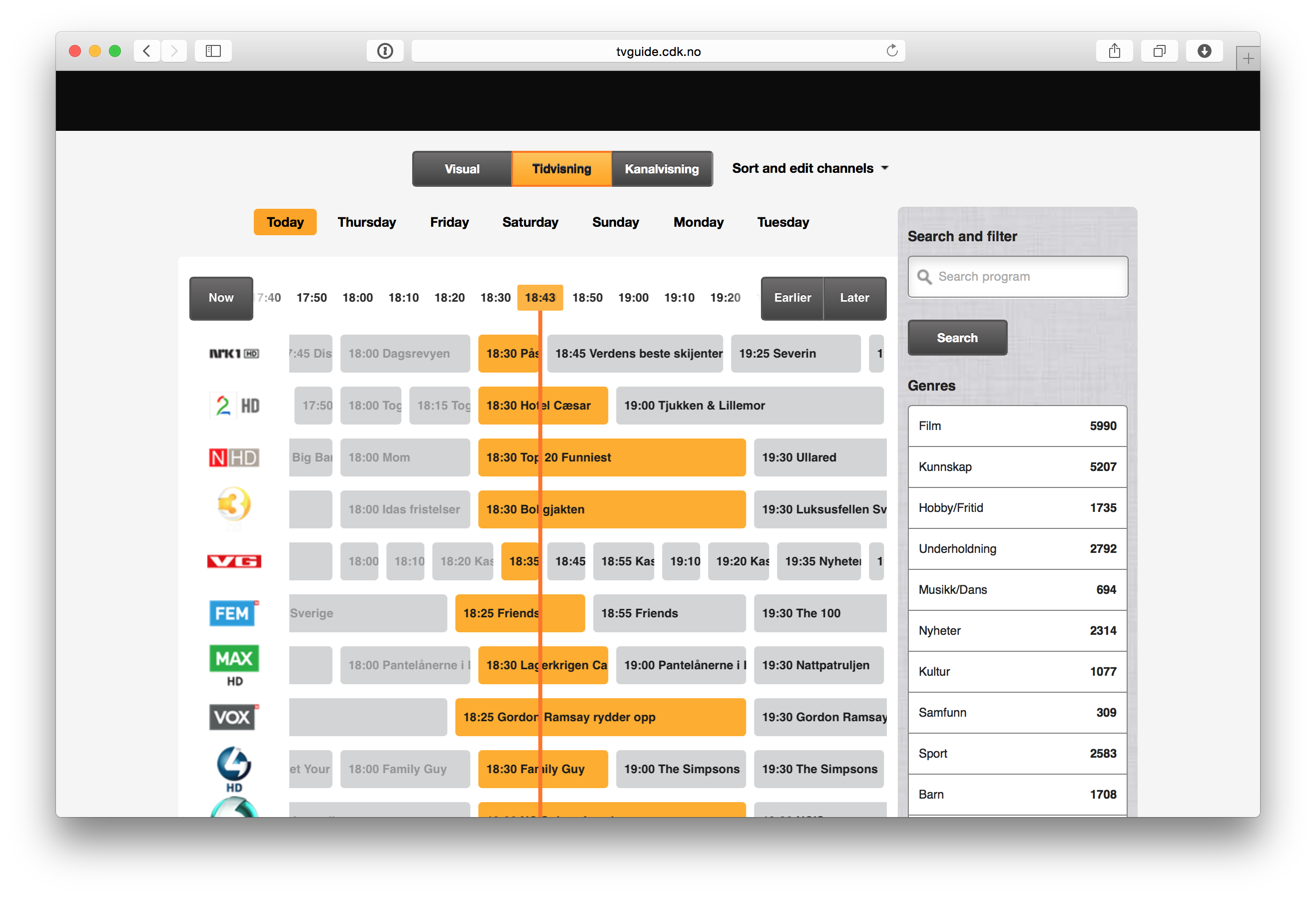Open the VG channel logo
1316x897 pixels.
pyautogui.click(x=234, y=561)
